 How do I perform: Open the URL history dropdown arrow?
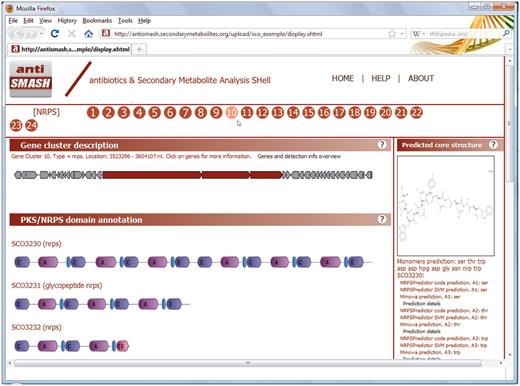click(x=402, y=34)
